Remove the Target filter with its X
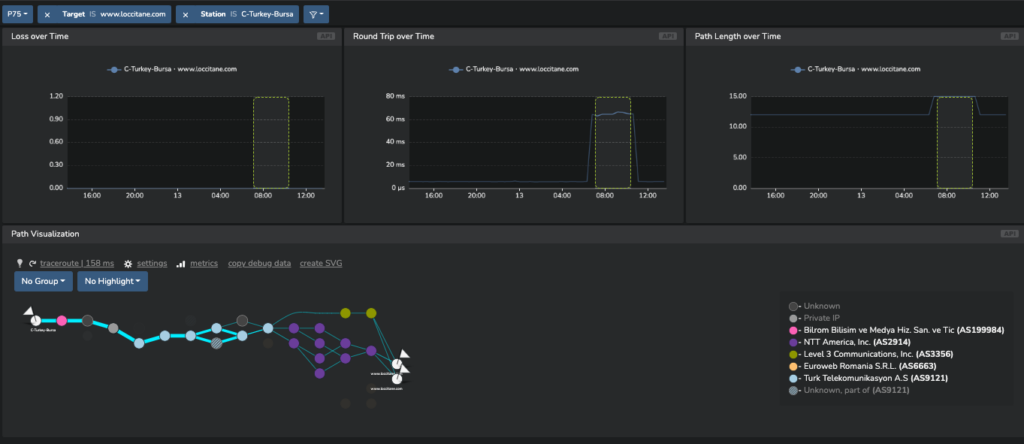Image resolution: width=1024 pixels, height=444 pixels. point(47,14)
